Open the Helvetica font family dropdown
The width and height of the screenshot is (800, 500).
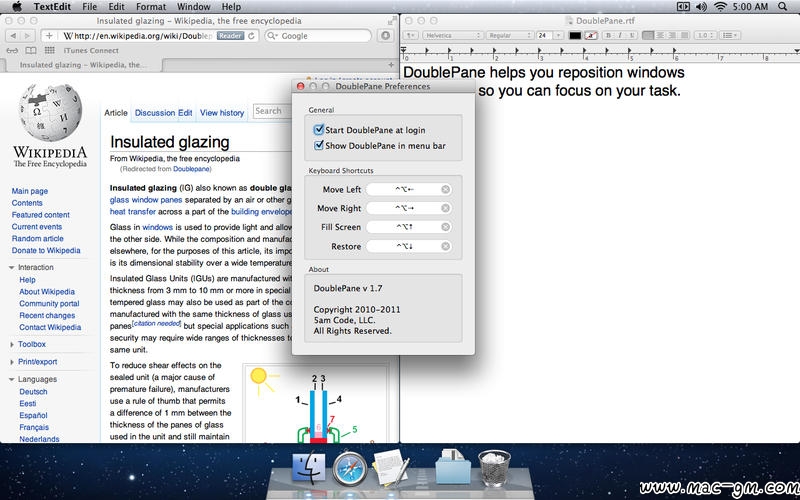[x=453, y=35]
